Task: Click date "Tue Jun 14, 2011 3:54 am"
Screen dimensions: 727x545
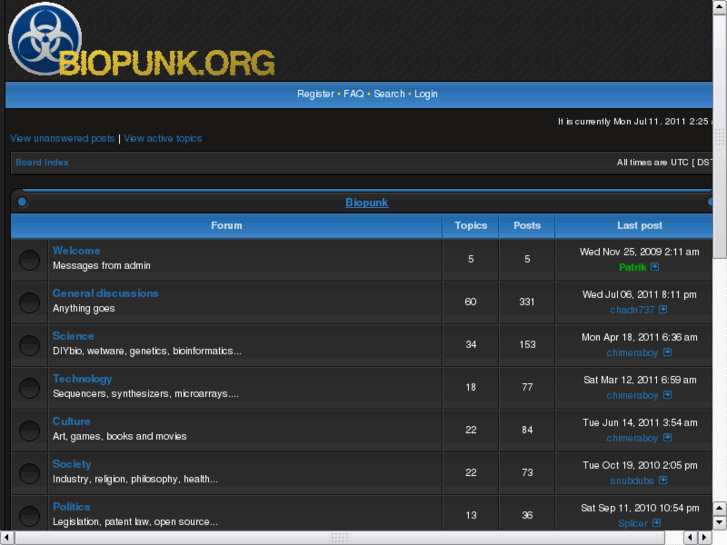Action: coord(640,423)
